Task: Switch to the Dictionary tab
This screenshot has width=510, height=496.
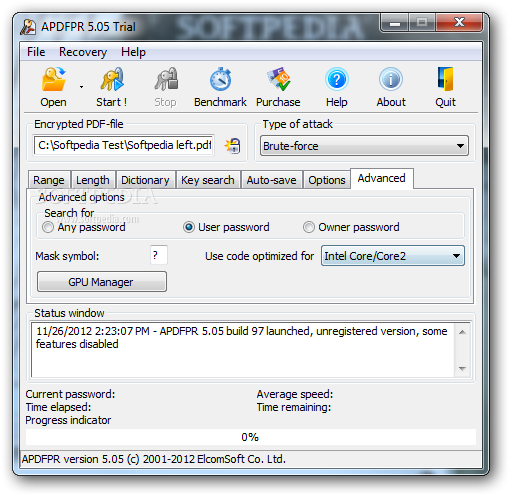Action: tap(145, 180)
